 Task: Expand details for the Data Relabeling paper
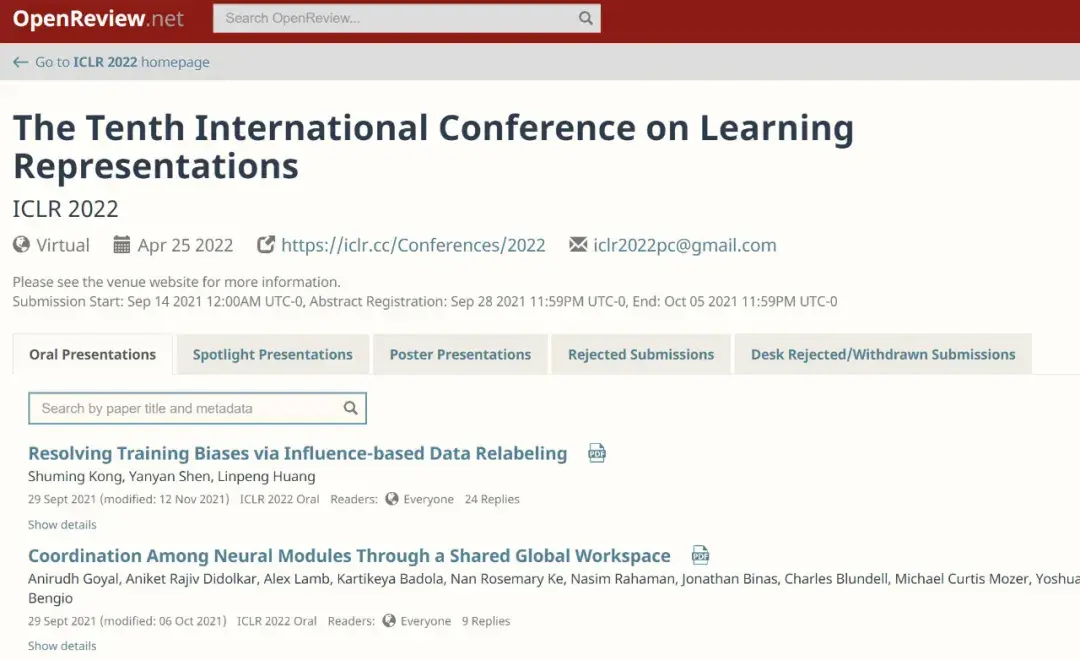61,524
